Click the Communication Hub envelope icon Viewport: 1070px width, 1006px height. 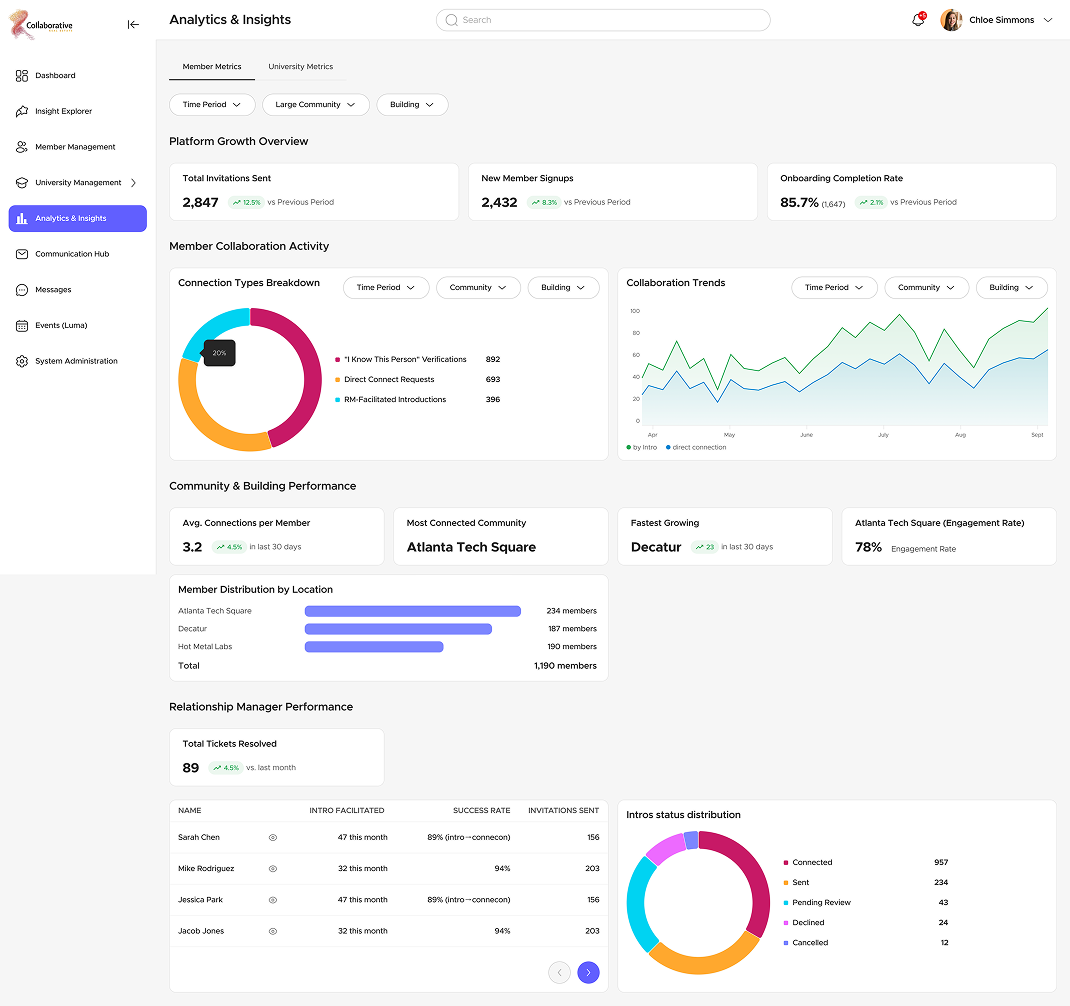coord(22,254)
